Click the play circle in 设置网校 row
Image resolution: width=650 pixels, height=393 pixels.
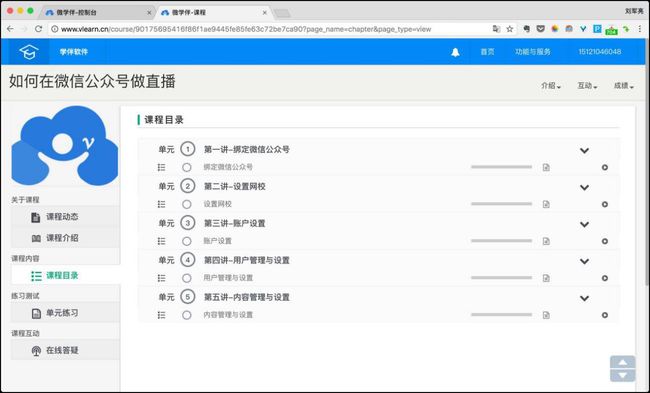(605, 204)
